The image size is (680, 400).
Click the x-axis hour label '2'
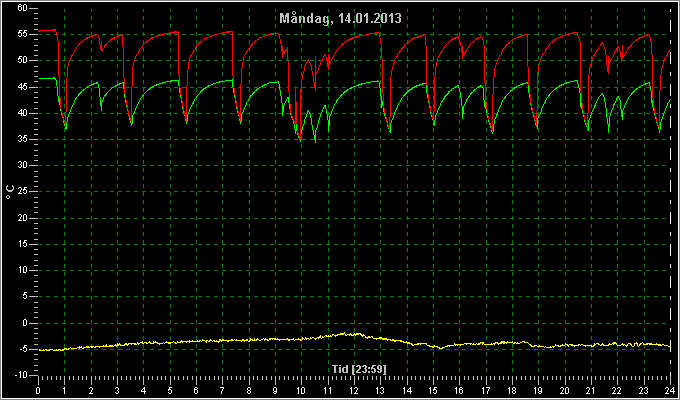(91, 390)
